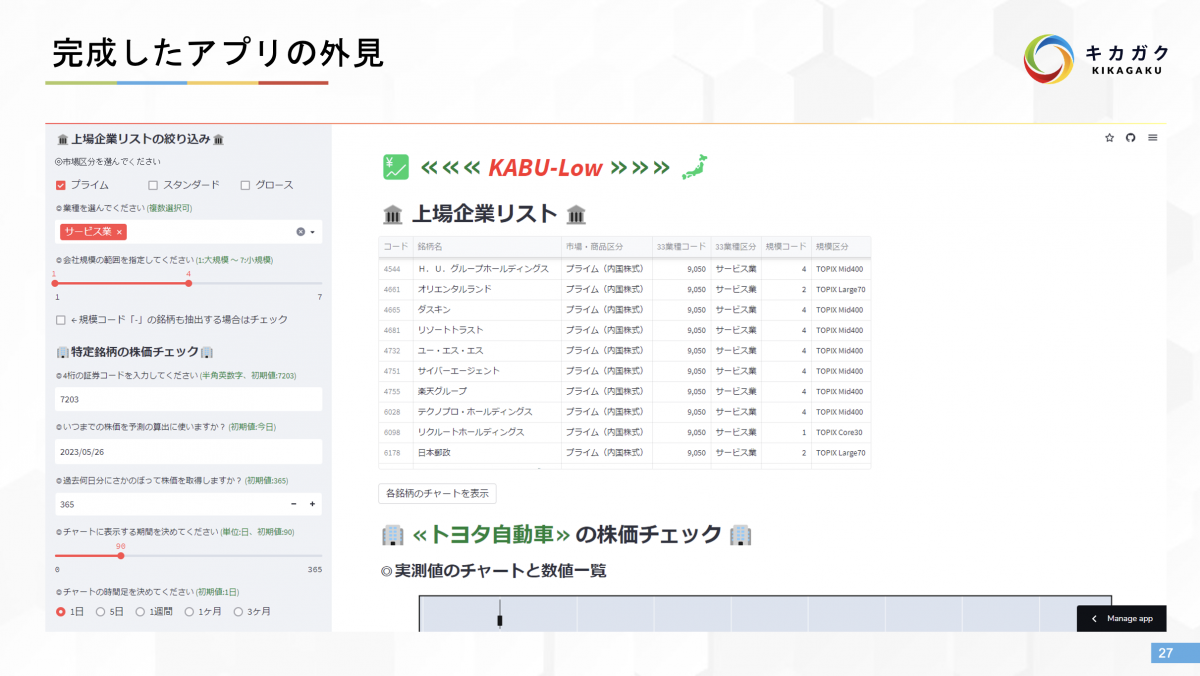1200x676 pixels.
Task: Sort table by 規模コード column header
Action: [783, 246]
